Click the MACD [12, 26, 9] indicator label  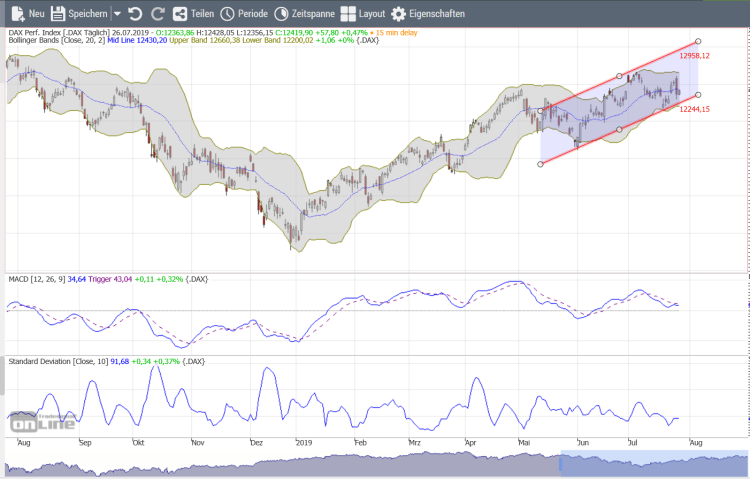[37, 279]
